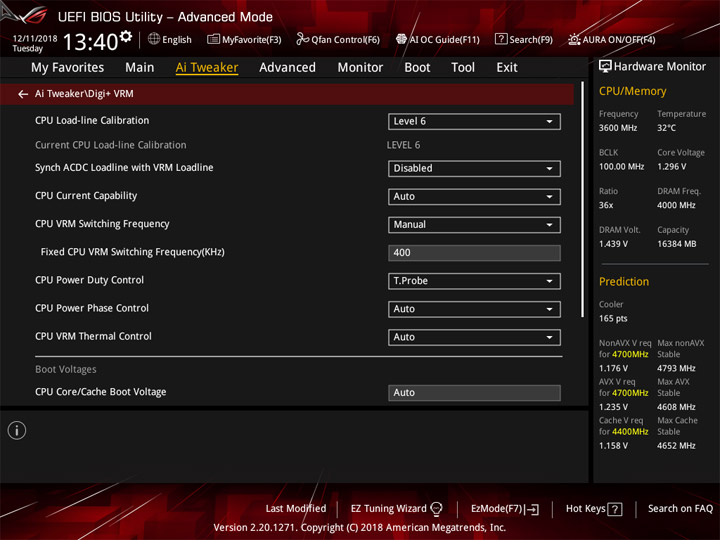Switch to EzMode(F7)

click(x=505, y=509)
